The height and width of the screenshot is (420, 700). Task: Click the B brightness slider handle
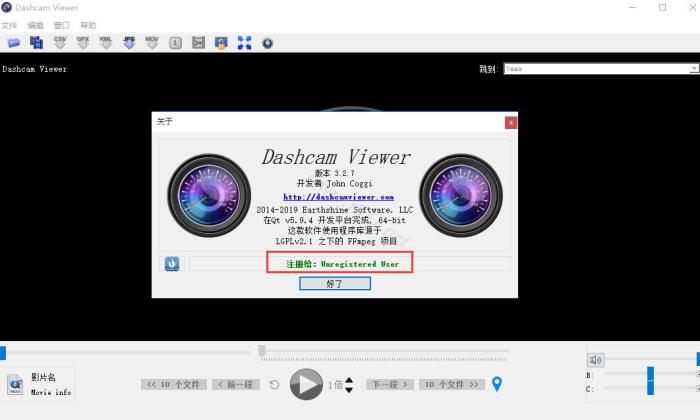650,374
